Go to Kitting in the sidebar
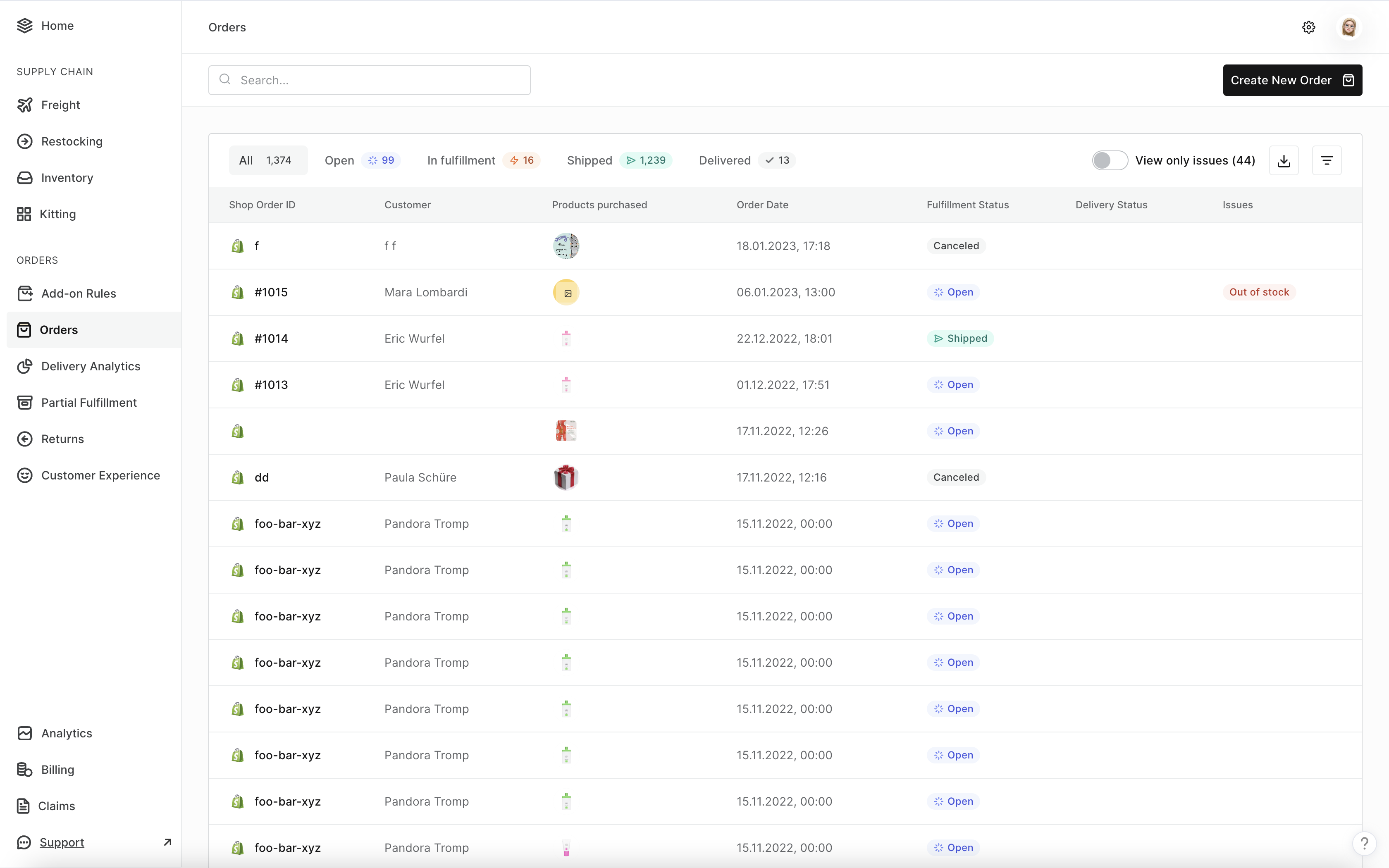The width and height of the screenshot is (1389, 868). pyautogui.click(x=57, y=214)
